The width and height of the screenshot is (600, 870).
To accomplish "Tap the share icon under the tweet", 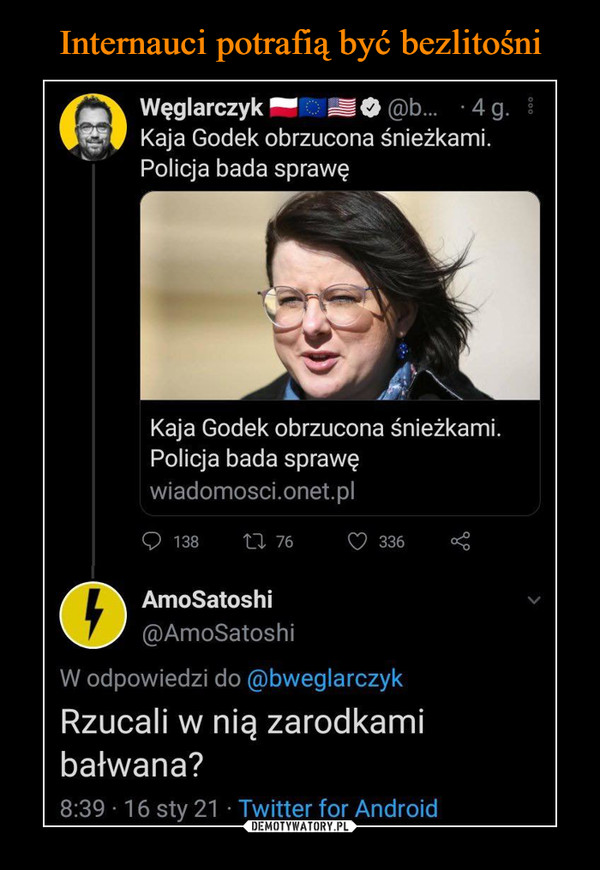I will tap(460, 541).
